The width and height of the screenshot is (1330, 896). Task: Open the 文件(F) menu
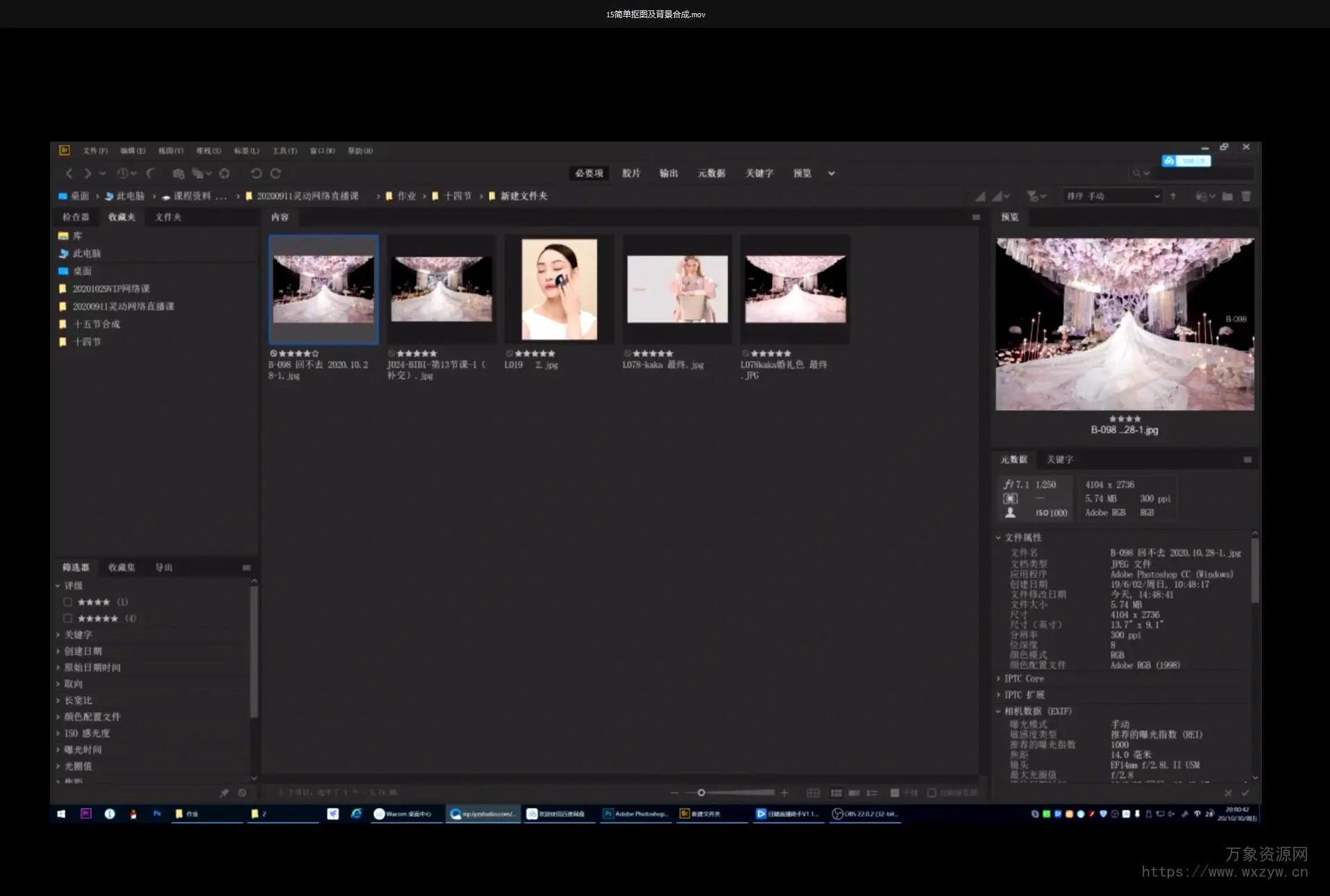coord(95,151)
